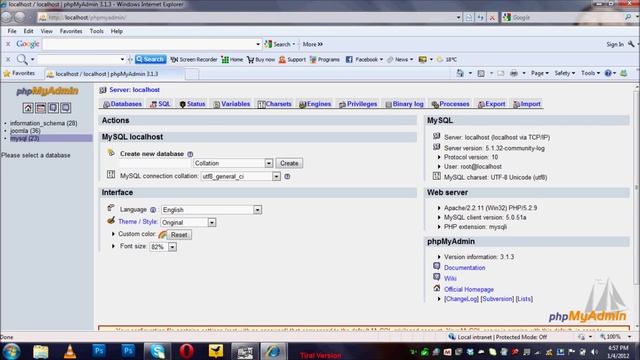The height and width of the screenshot is (360, 640).
Task: Open Skype from taskbar
Action: pyautogui.click(x=157, y=351)
